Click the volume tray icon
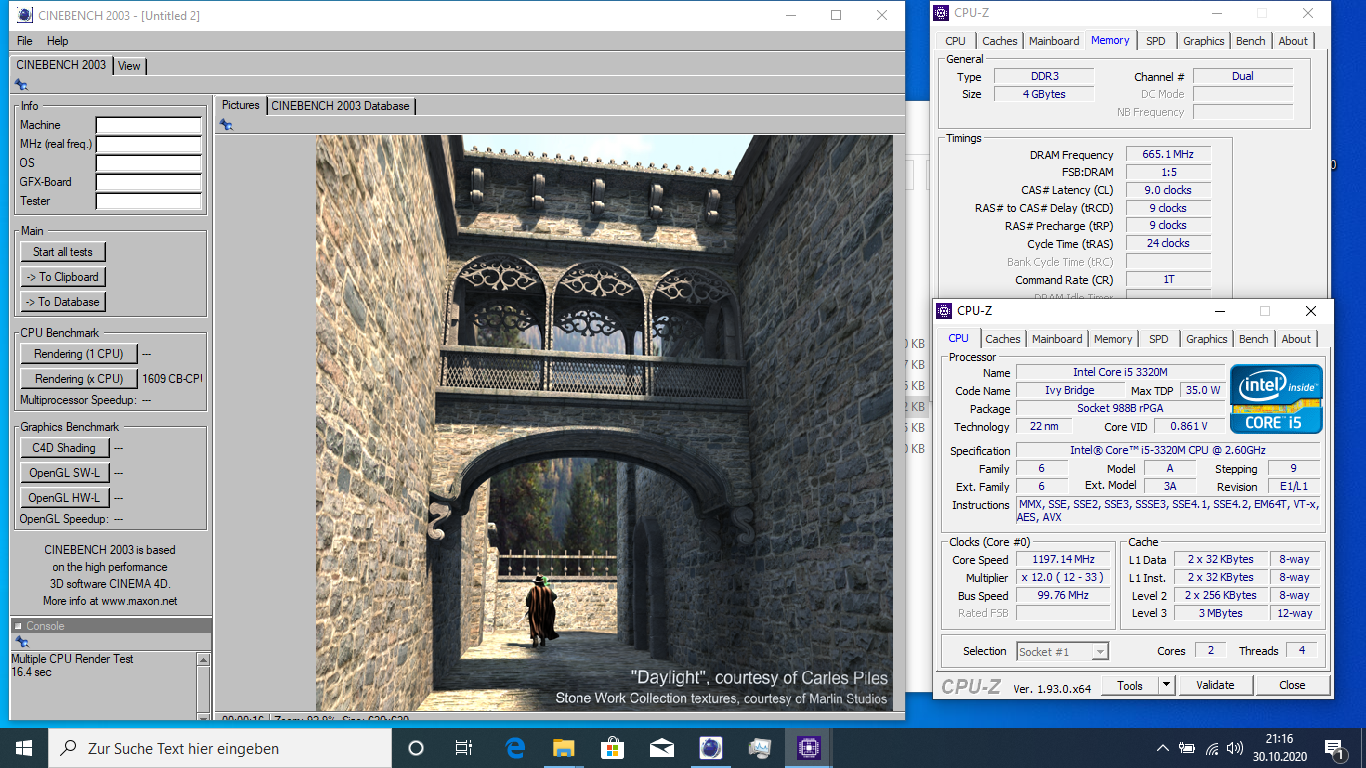This screenshot has width=1366, height=768. tap(1237, 748)
